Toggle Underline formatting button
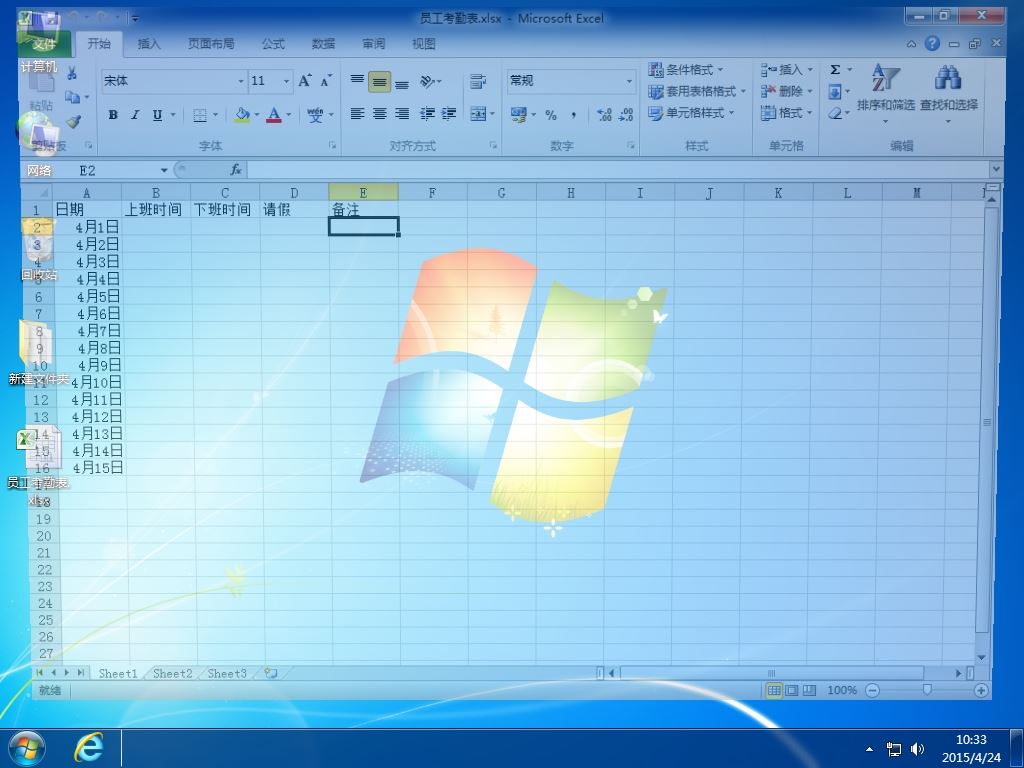This screenshot has height=768, width=1024. point(157,115)
